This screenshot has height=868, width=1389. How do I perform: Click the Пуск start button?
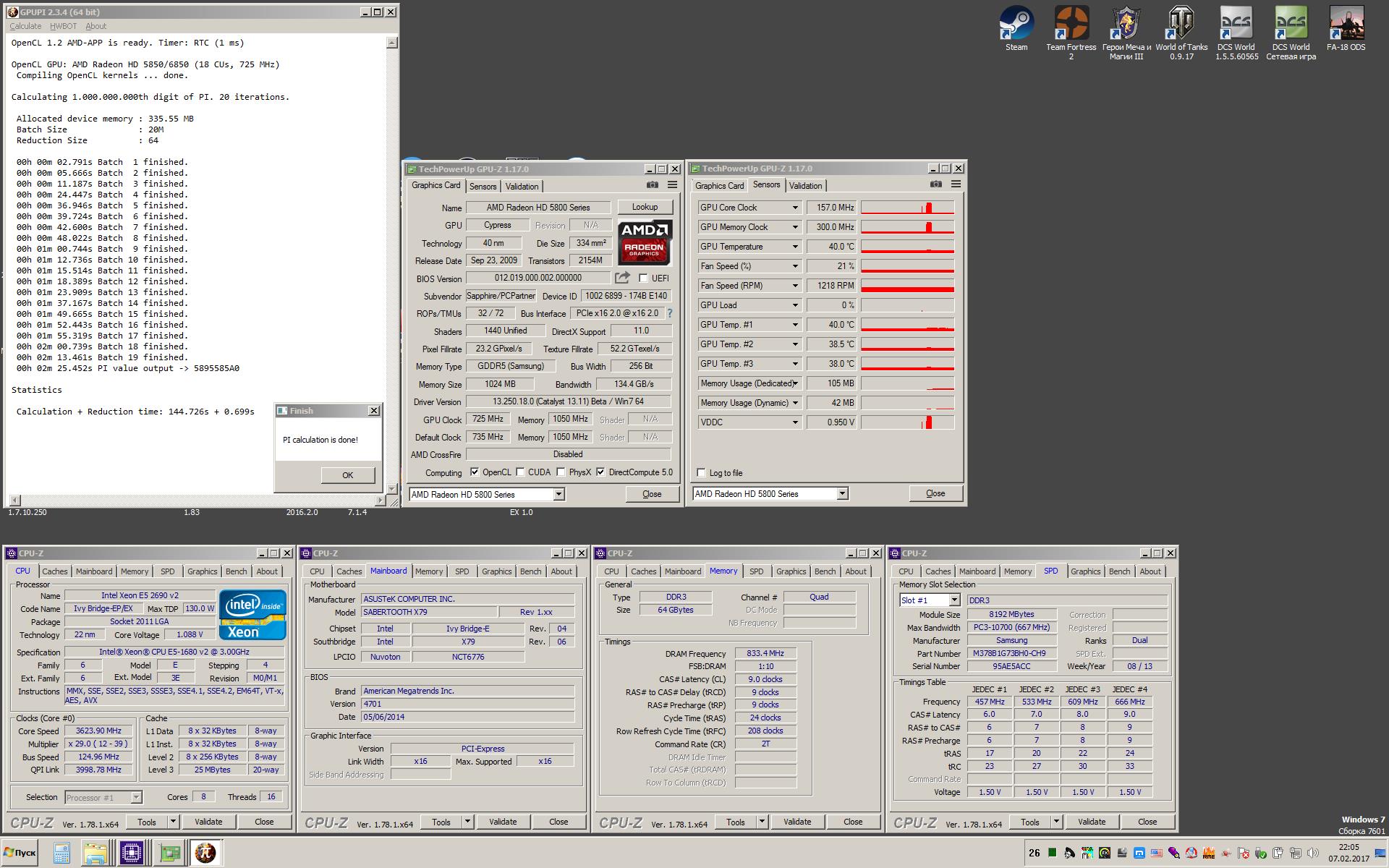click(x=20, y=854)
